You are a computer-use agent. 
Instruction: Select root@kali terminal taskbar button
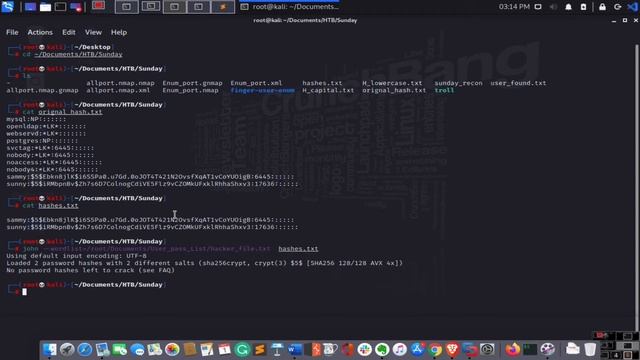coord(289,7)
